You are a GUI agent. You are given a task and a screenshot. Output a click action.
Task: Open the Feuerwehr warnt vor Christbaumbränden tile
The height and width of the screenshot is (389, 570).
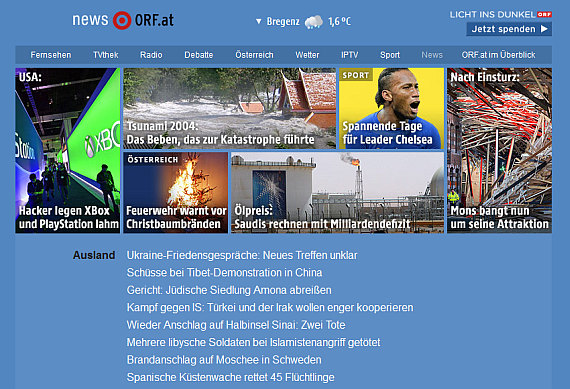click(x=176, y=193)
